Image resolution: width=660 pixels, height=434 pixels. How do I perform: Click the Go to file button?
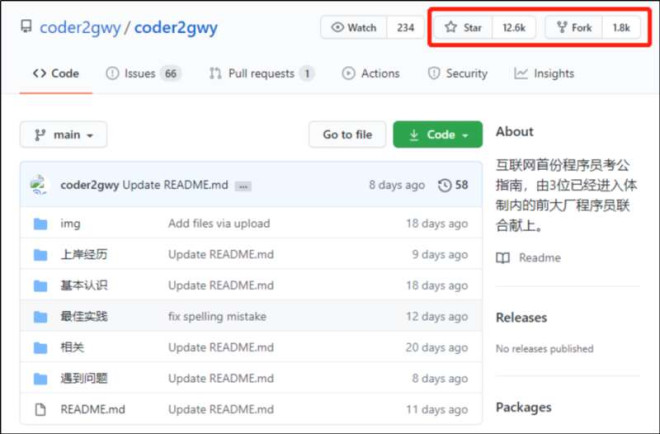347,135
